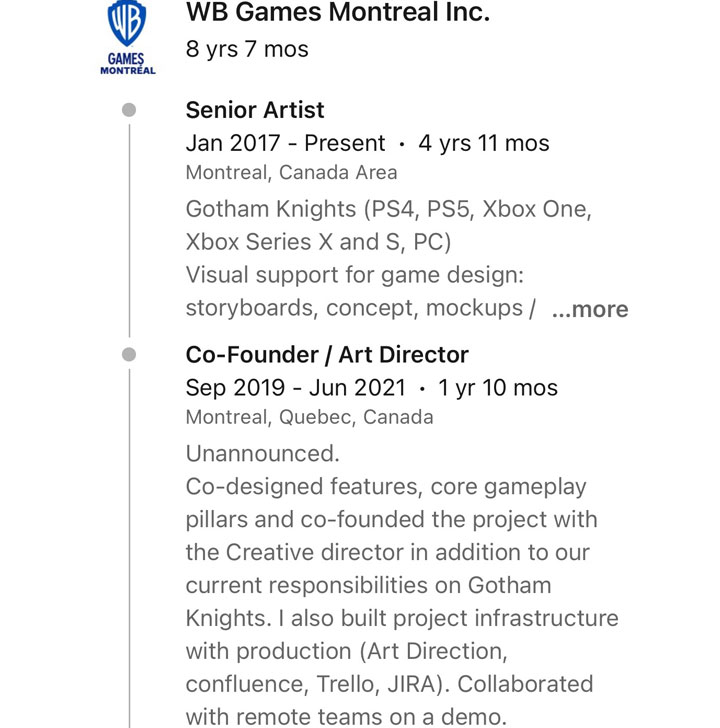Click the "Jan 2017 - Present" date range
720x728 pixels.
coord(285,143)
